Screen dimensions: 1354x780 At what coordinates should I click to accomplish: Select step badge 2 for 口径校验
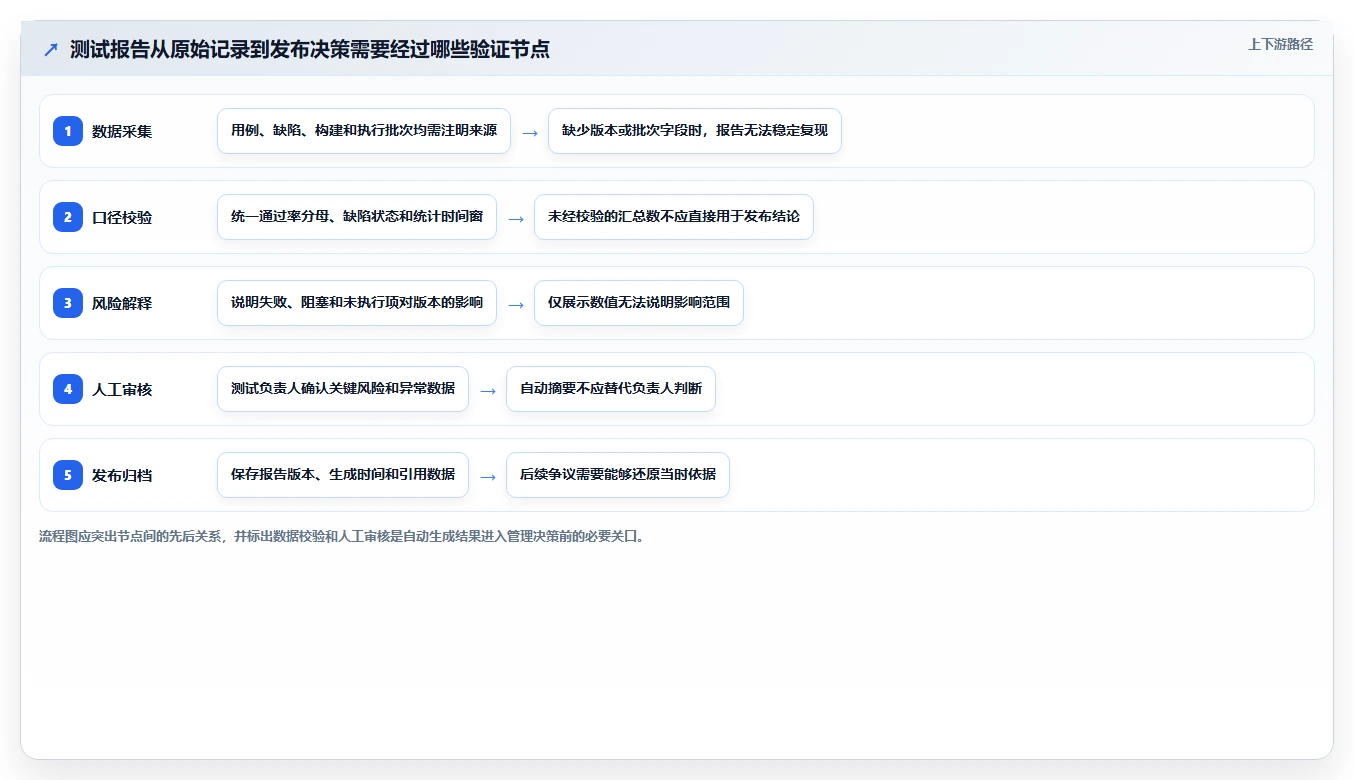pyautogui.click(x=68, y=217)
